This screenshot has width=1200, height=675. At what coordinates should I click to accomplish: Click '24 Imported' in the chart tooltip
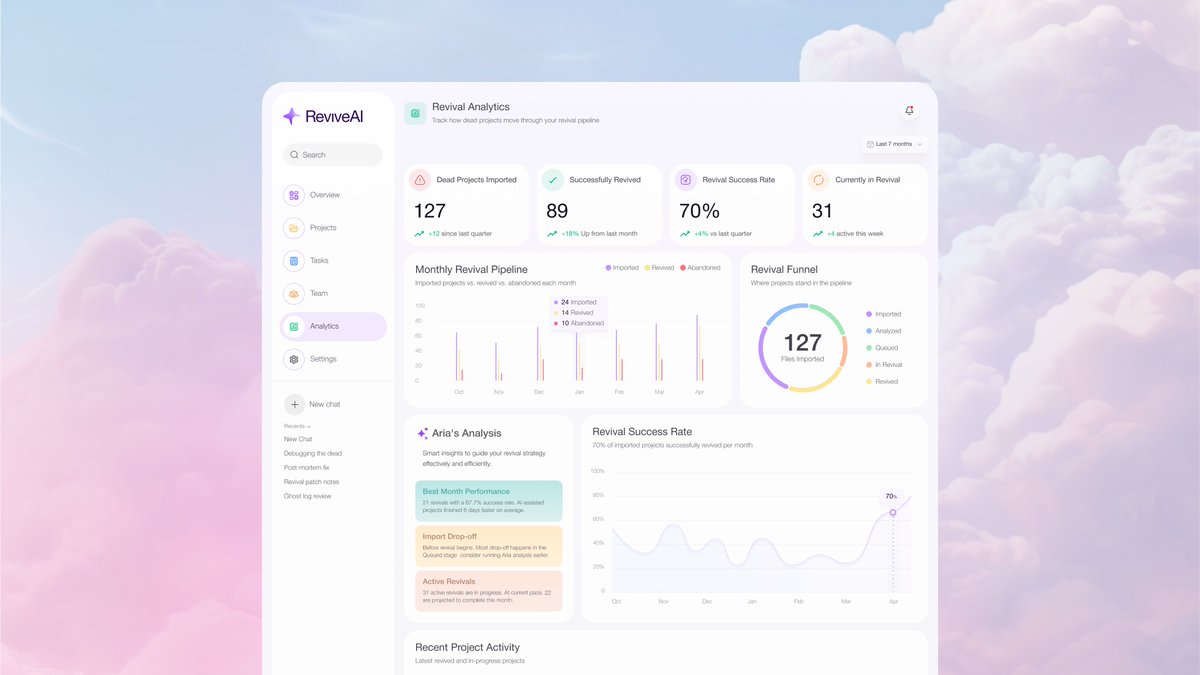click(x=579, y=302)
